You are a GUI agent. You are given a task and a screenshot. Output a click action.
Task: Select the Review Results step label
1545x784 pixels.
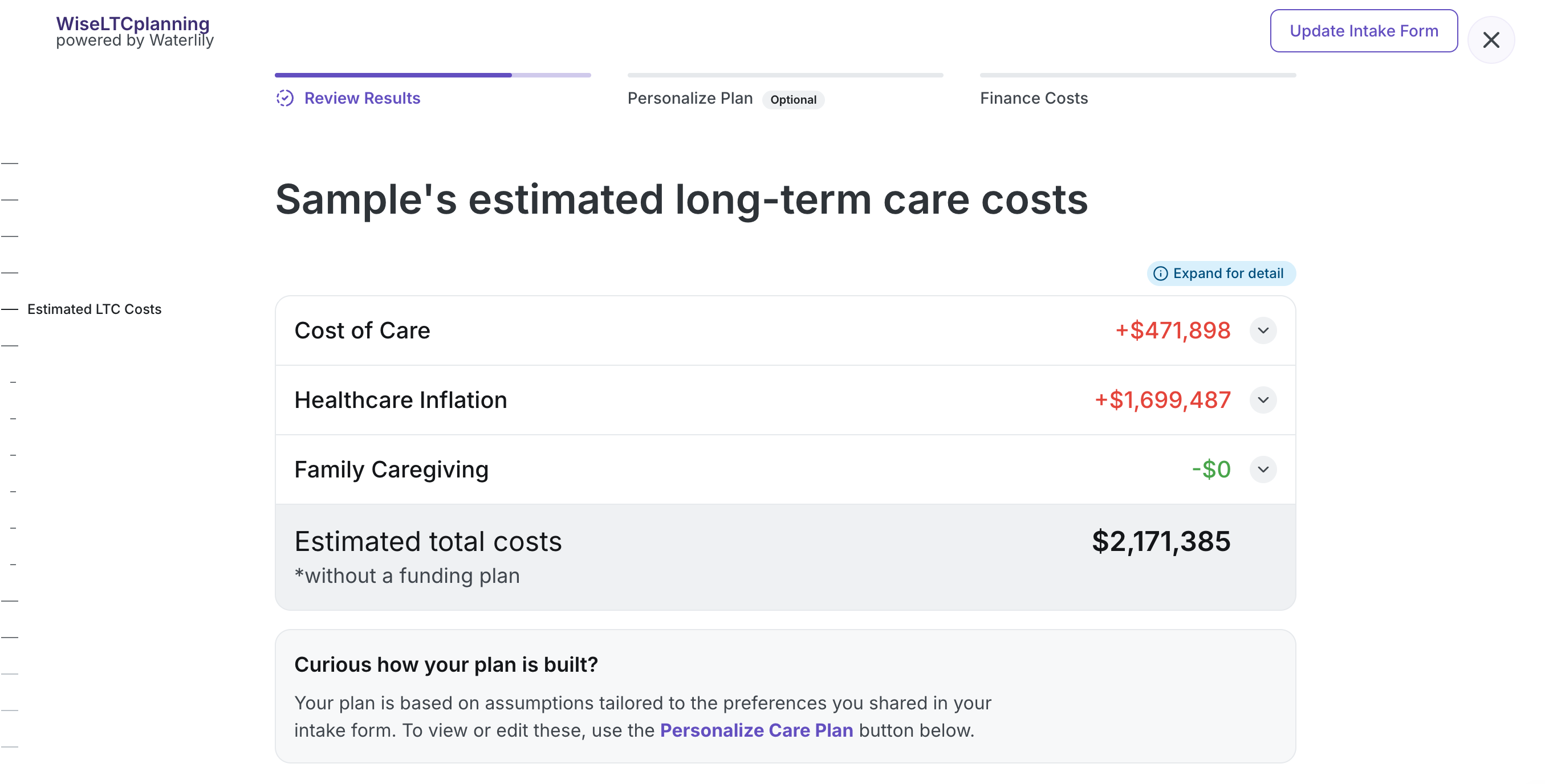pyautogui.click(x=362, y=97)
